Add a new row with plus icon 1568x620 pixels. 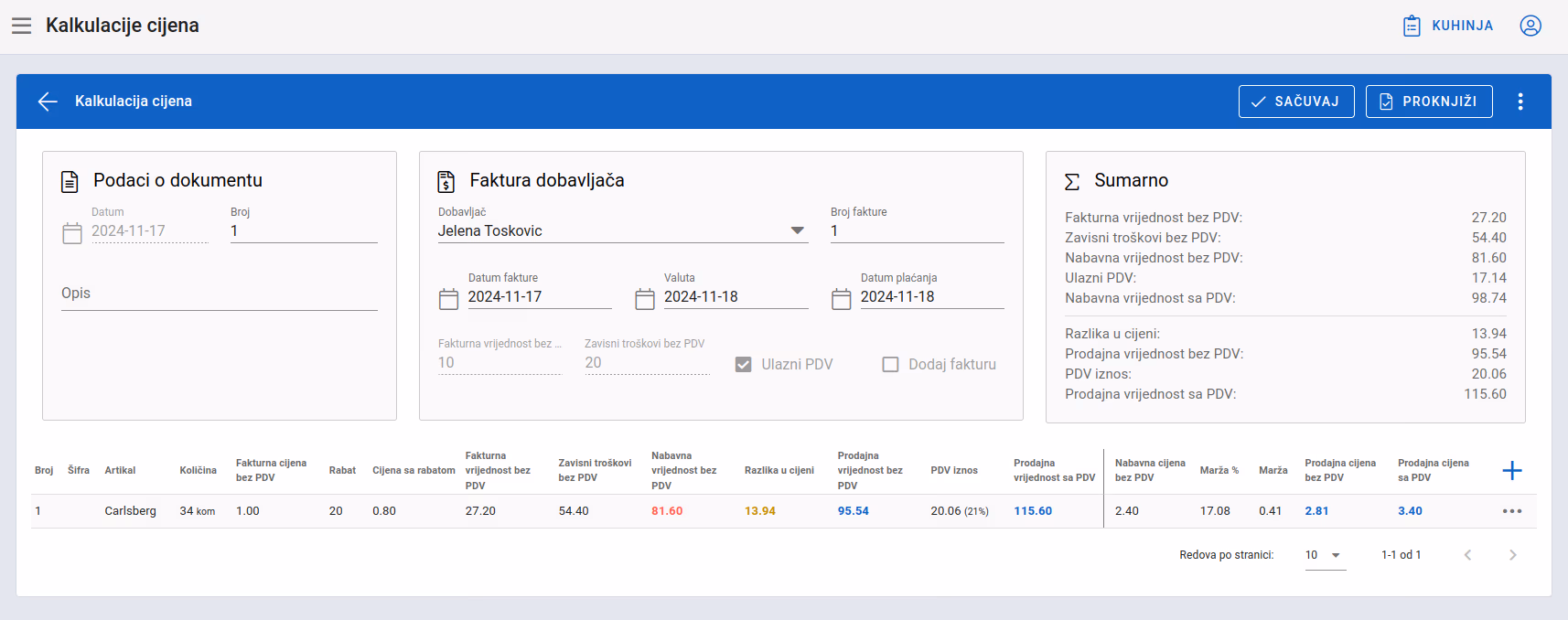coord(1512,470)
